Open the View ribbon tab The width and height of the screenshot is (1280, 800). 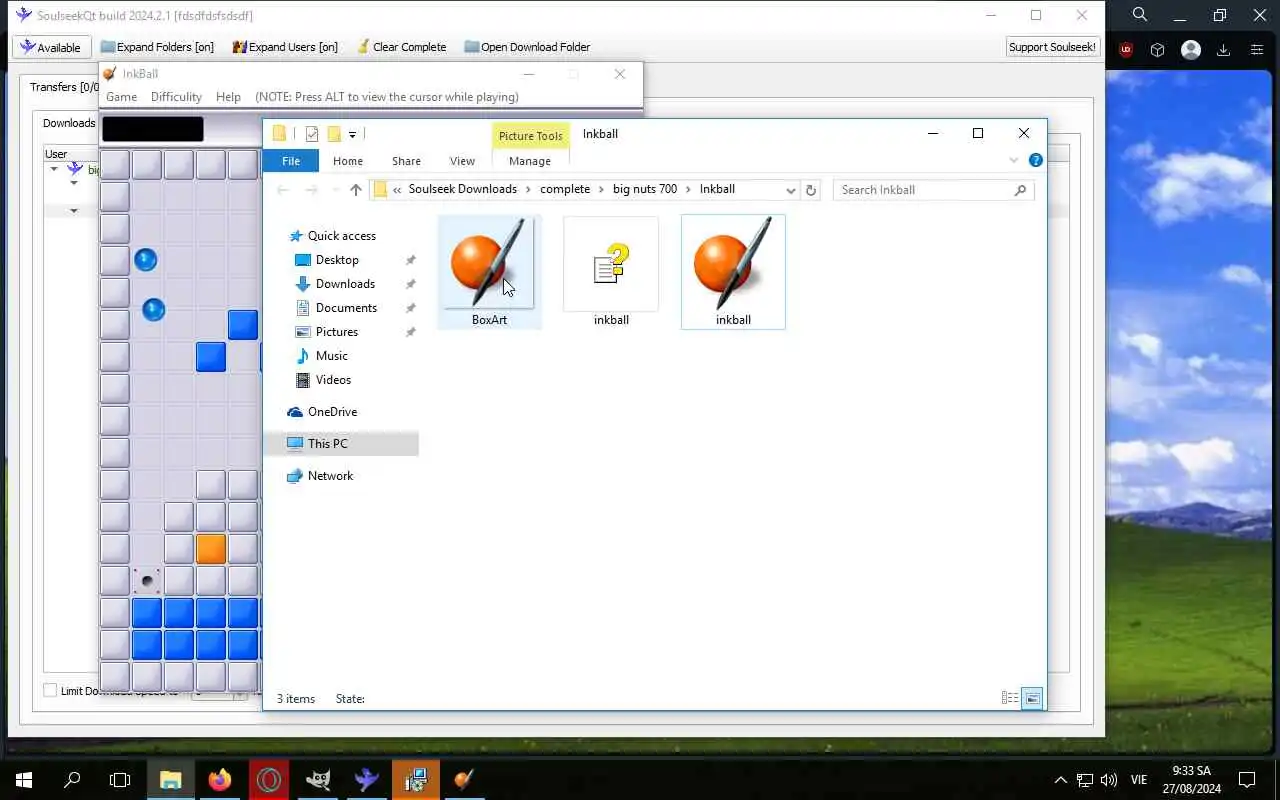[462, 161]
